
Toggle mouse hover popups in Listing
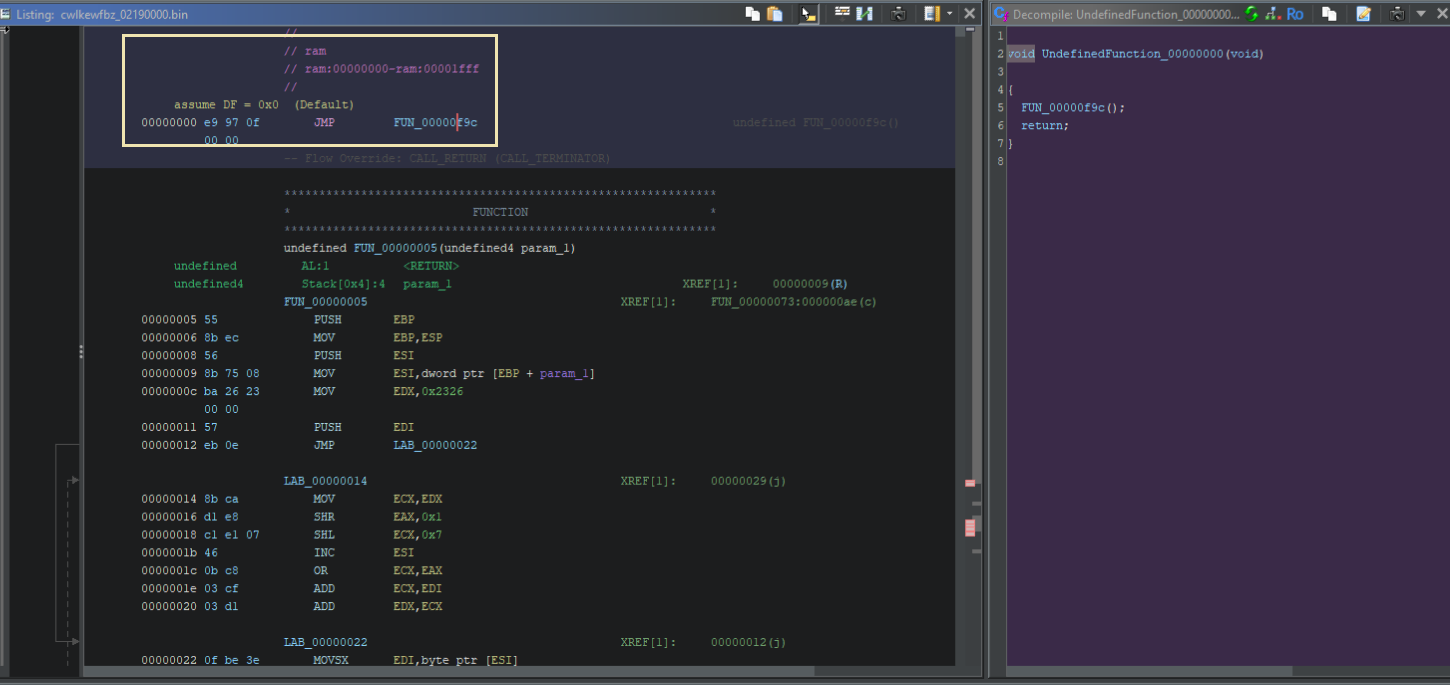click(x=808, y=14)
